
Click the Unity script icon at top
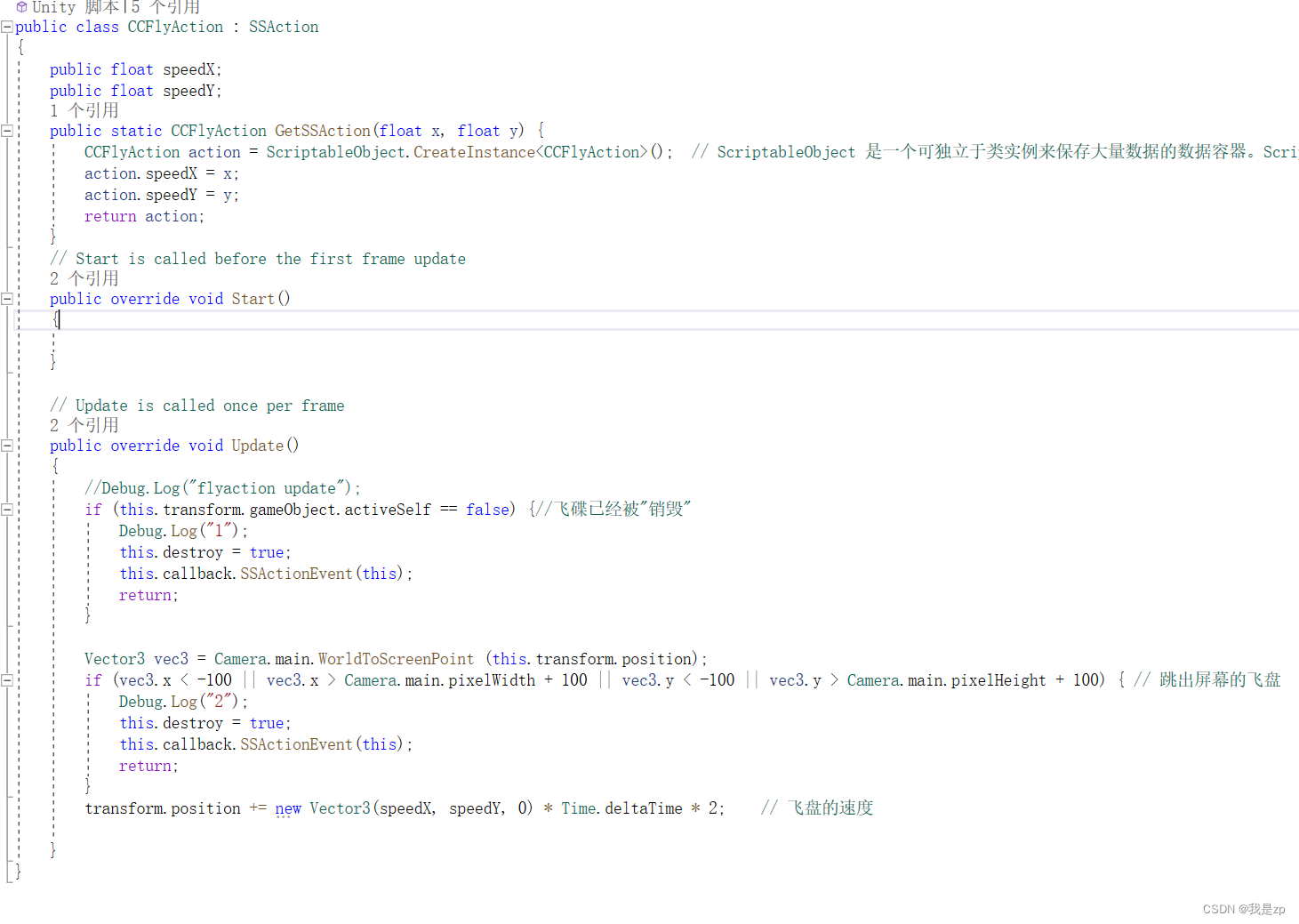[x=21, y=7]
